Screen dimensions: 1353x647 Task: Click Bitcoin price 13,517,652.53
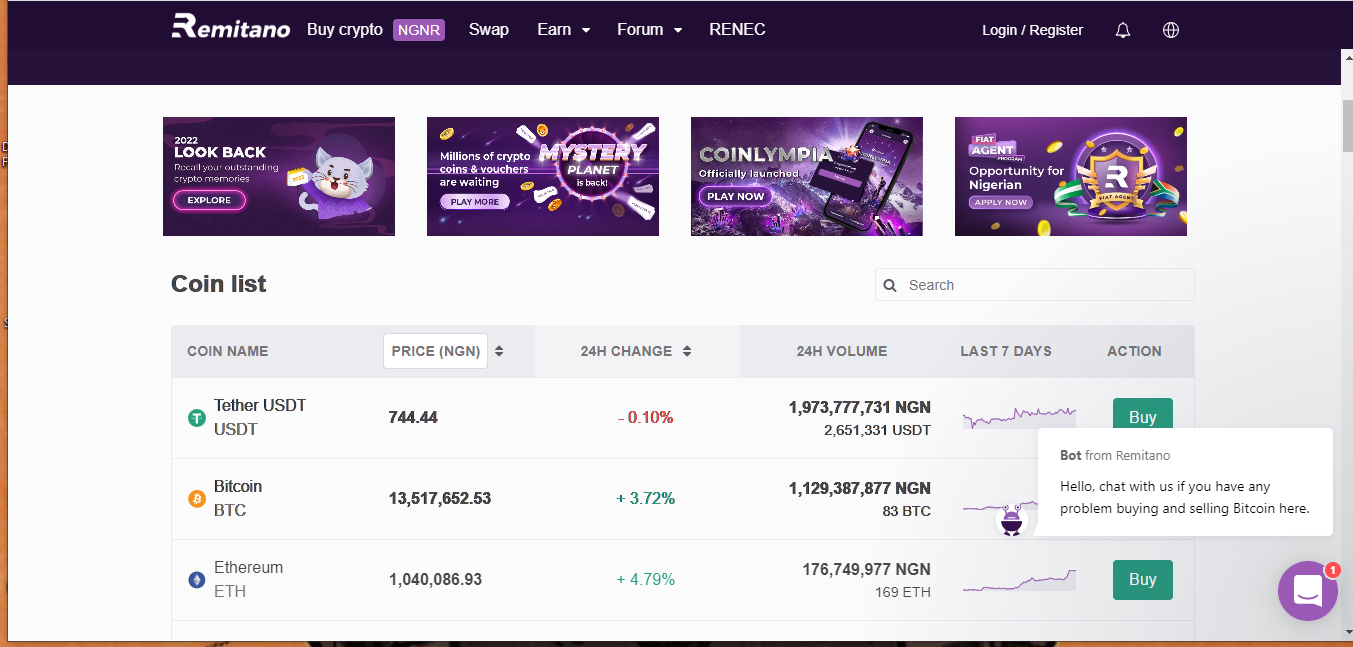(440, 499)
